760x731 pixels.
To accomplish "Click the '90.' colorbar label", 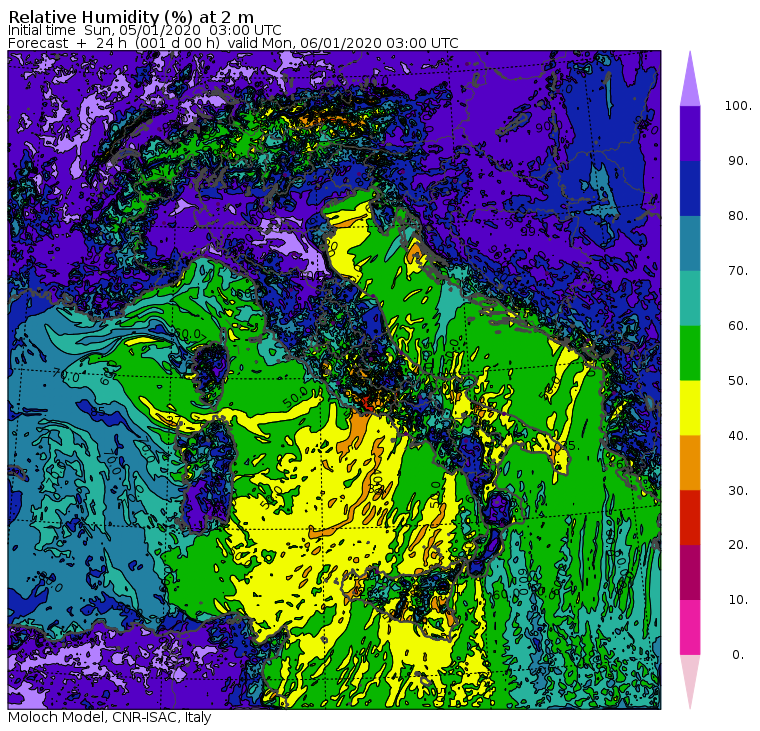I will 738,161.
